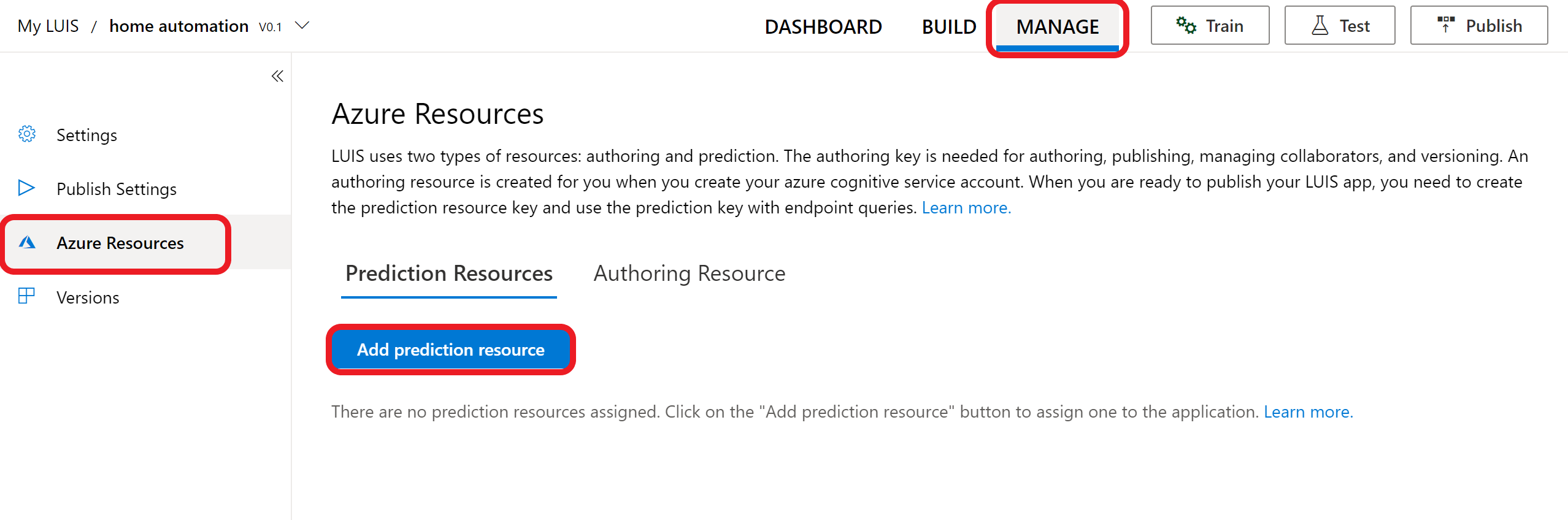Viewport: 1568px width, 520px height.
Task: Click the Azure logo icon in sidebar
Action: click(27, 242)
